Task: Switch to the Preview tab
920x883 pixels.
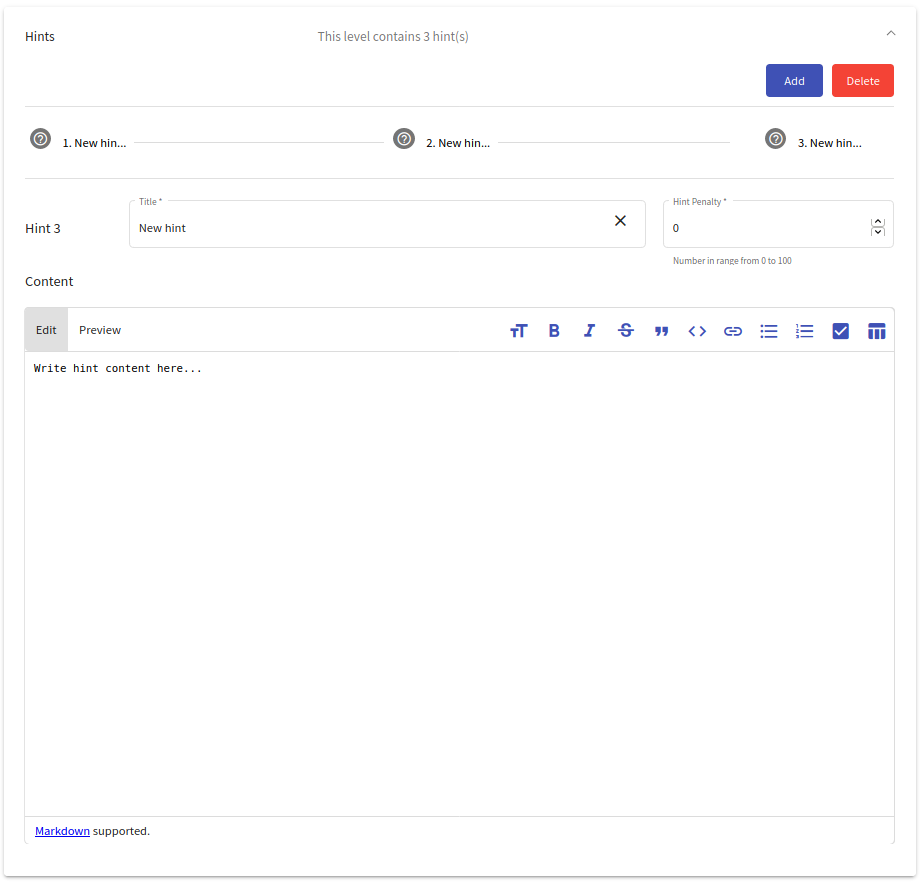Action: tap(100, 330)
